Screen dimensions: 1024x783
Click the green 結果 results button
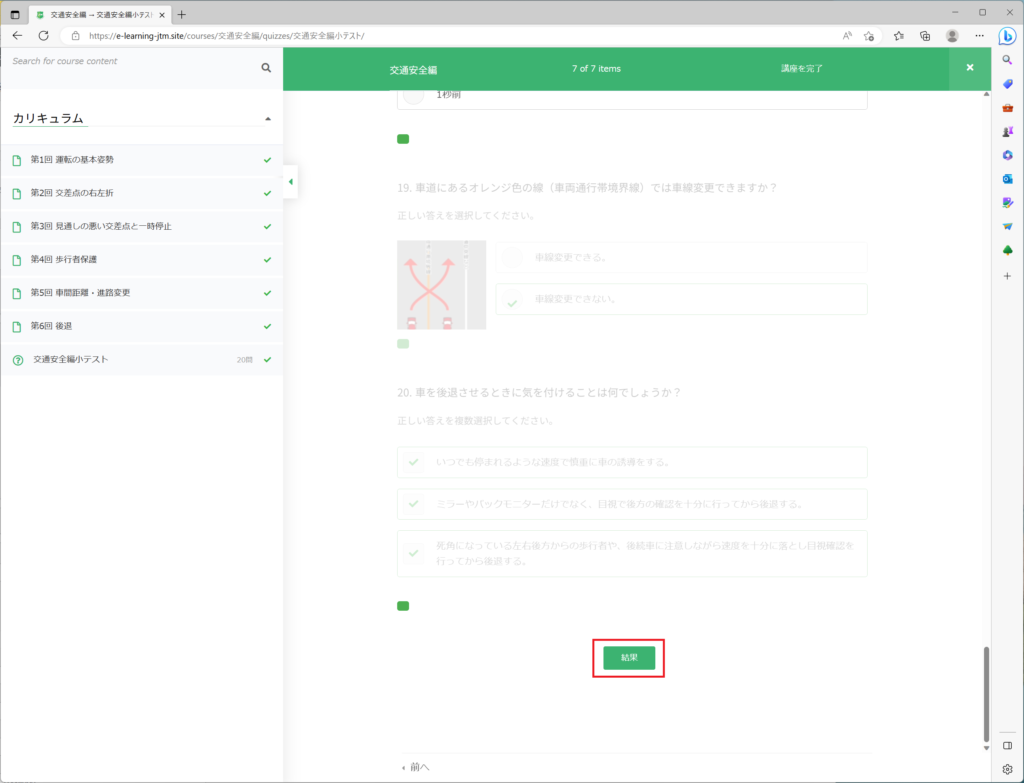[628, 658]
